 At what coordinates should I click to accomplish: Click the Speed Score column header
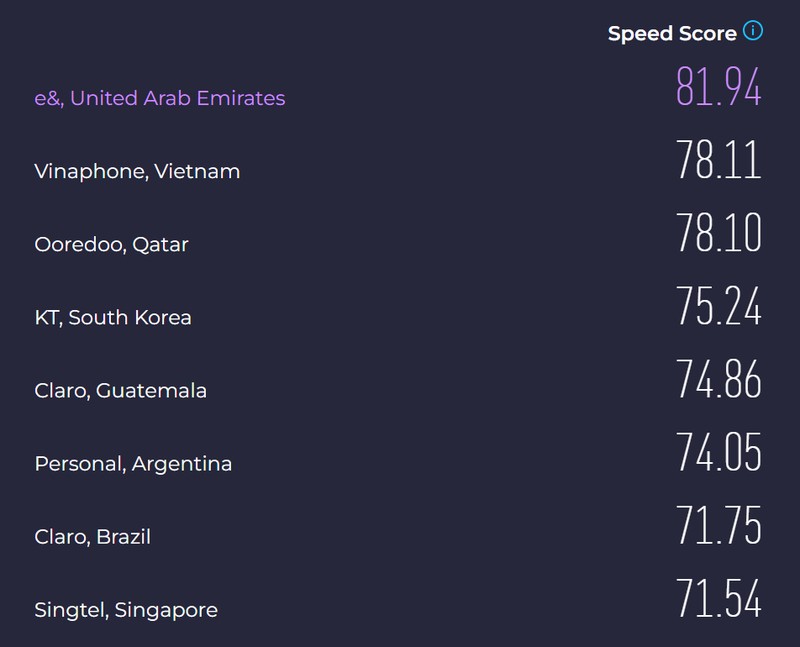[672, 34]
